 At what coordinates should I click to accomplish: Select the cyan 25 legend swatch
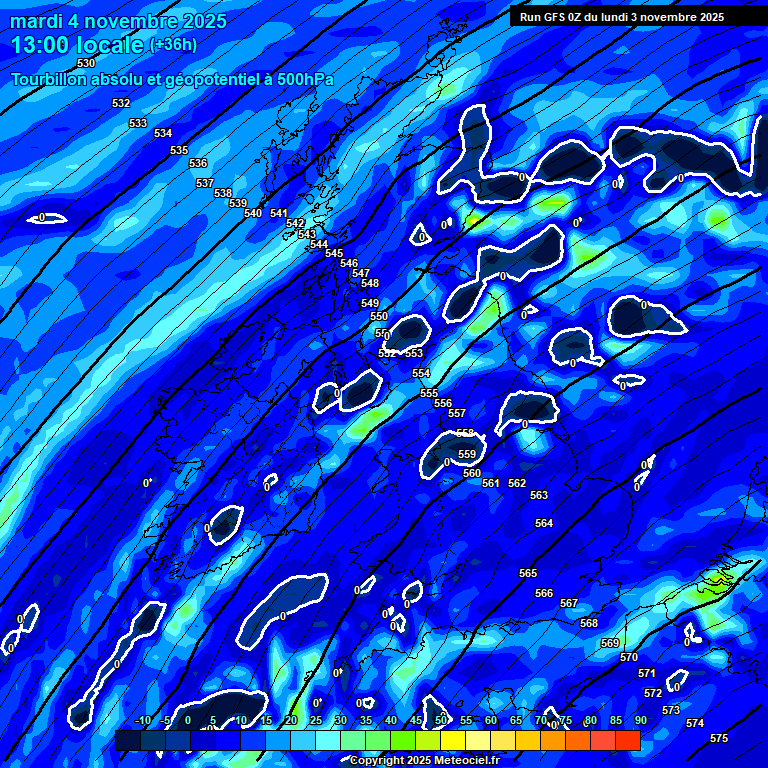pyautogui.click(x=303, y=741)
